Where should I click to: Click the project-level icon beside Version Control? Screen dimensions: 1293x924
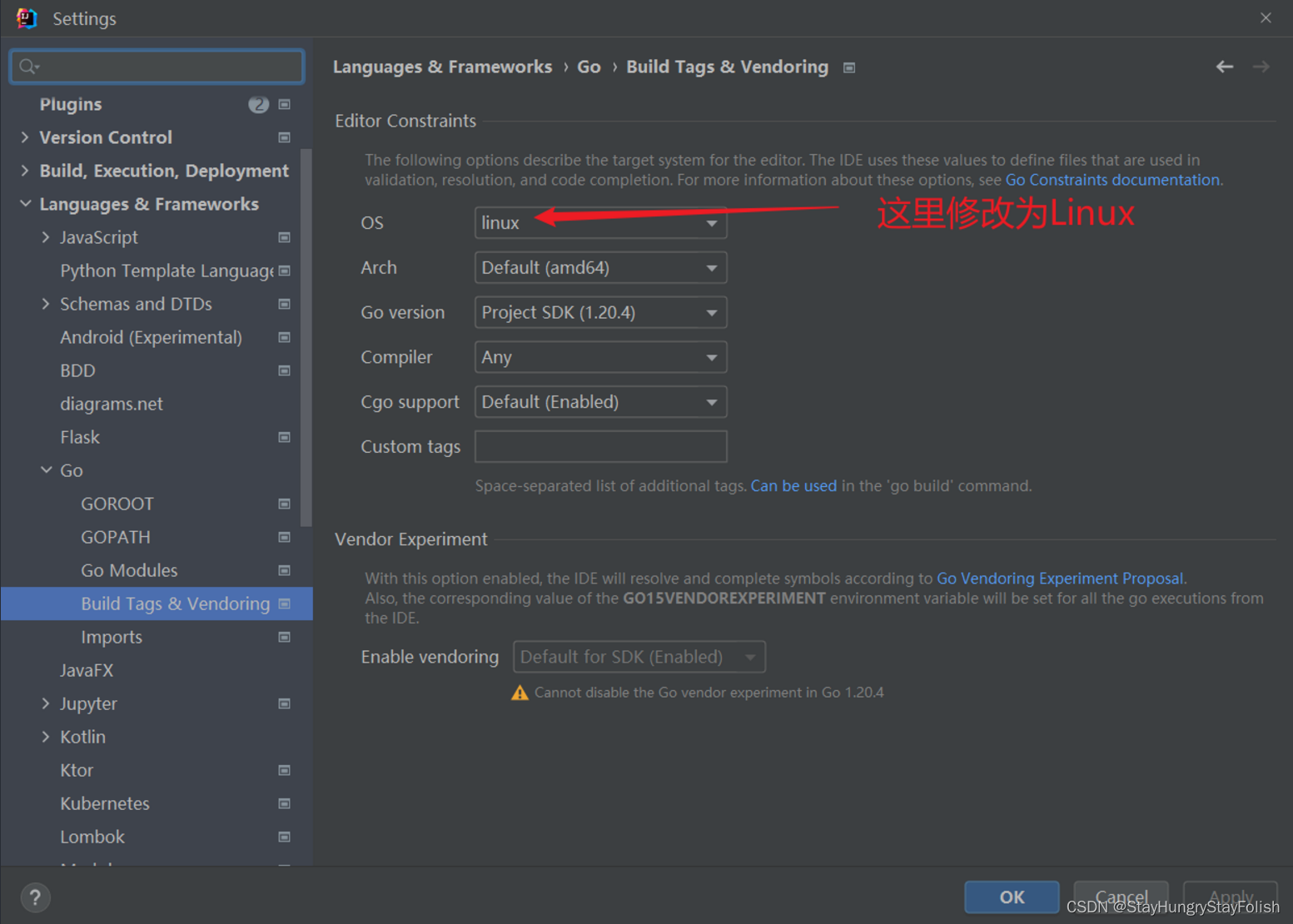284,137
